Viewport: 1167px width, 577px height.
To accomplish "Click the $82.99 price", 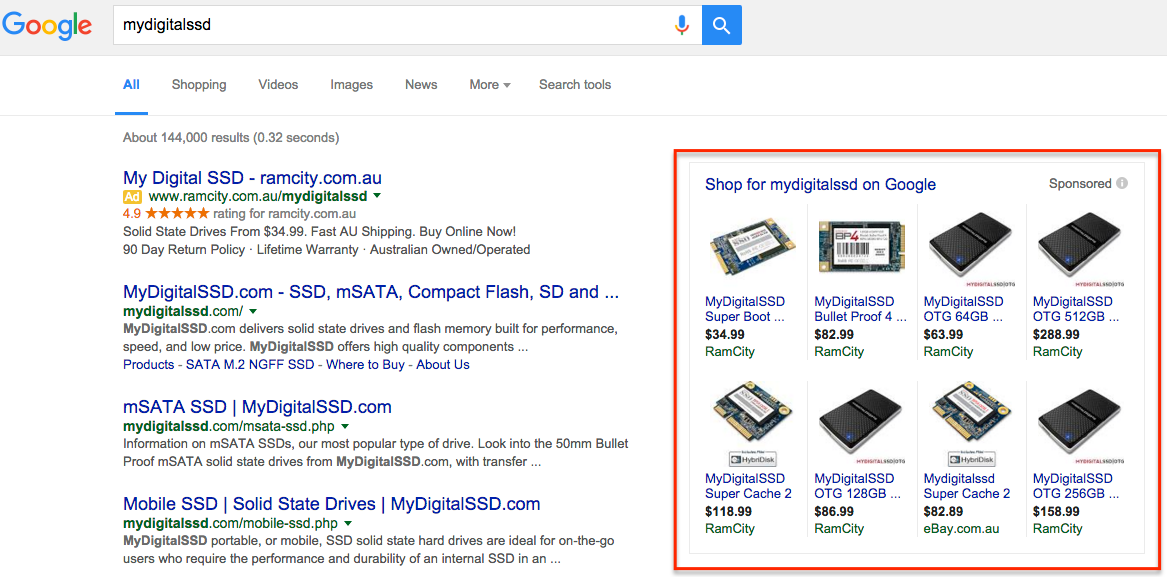I will click(834, 335).
